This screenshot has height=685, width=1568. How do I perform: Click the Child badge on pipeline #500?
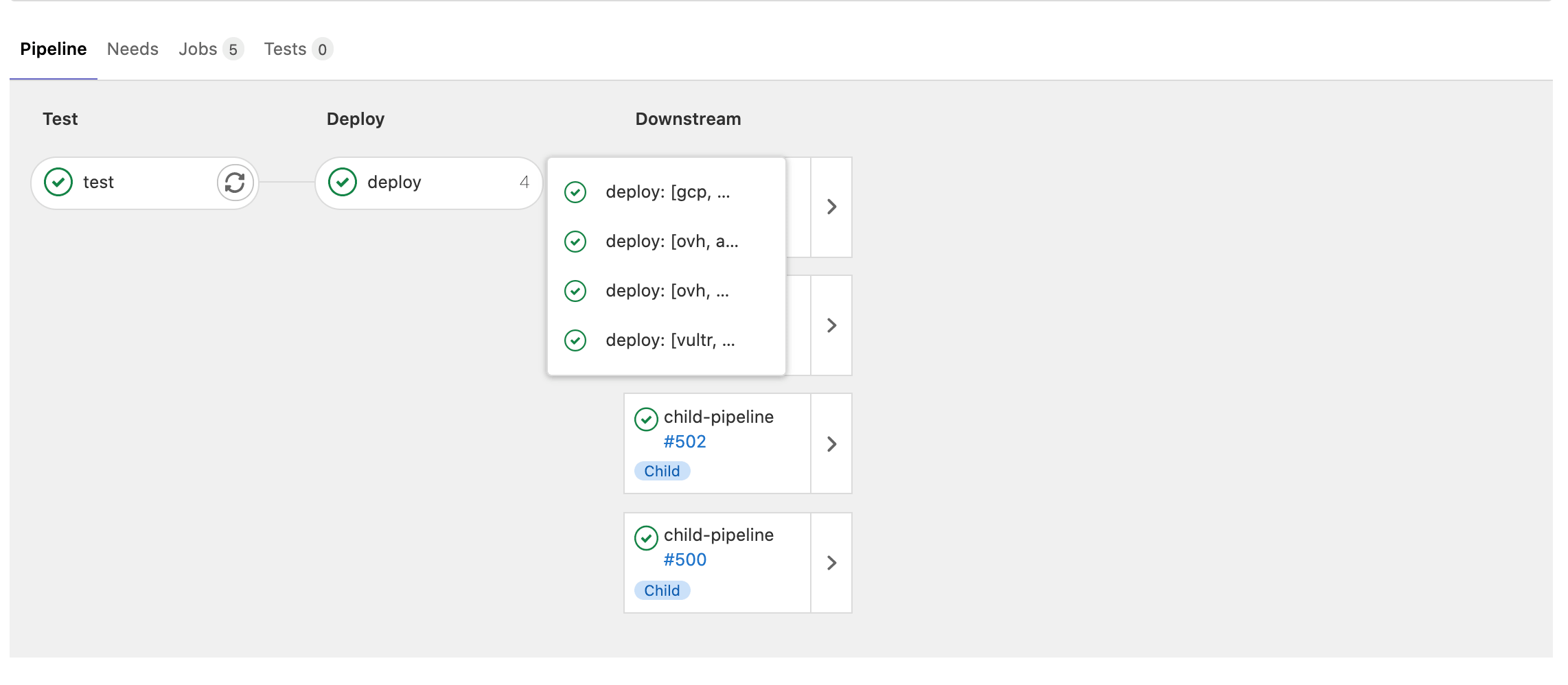[662, 590]
